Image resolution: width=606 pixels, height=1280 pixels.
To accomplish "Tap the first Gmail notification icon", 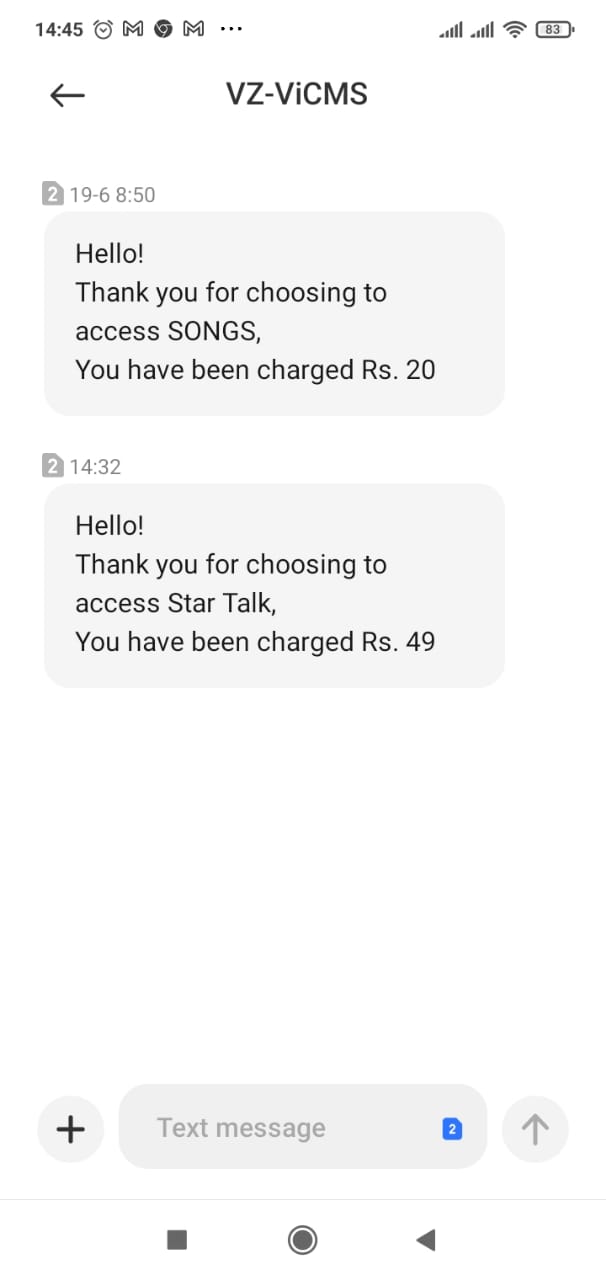I will 133,30.
